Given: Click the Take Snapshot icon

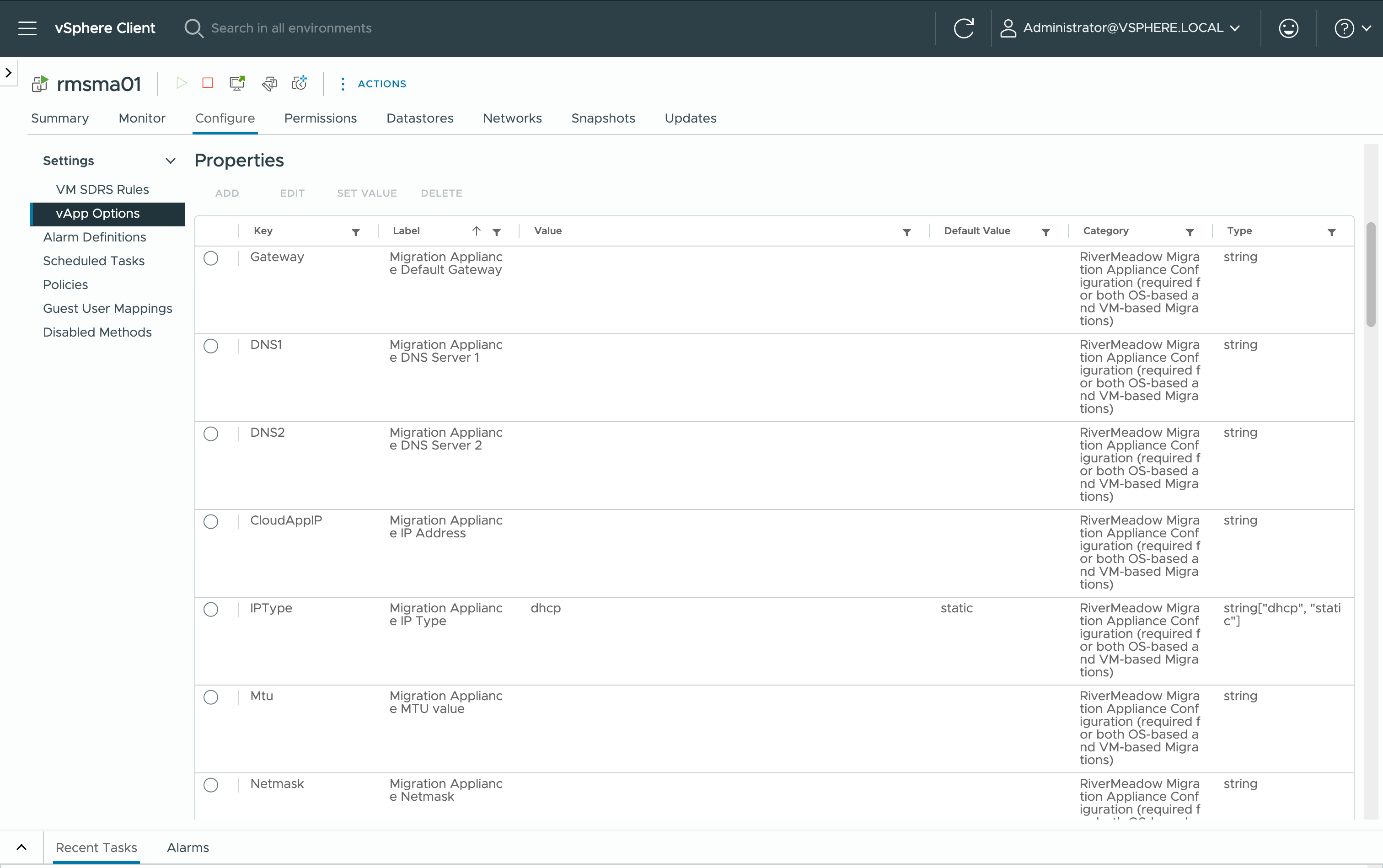Looking at the screenshot, I should (x=299, y=83).
